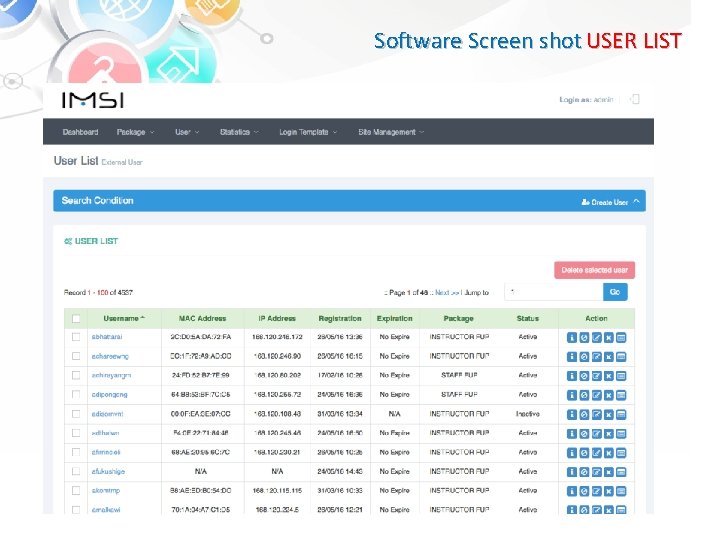Viewport: 720px width, 540px height.
Task: Open the User dropdown in navbar
Action: [x=187, y=132]
